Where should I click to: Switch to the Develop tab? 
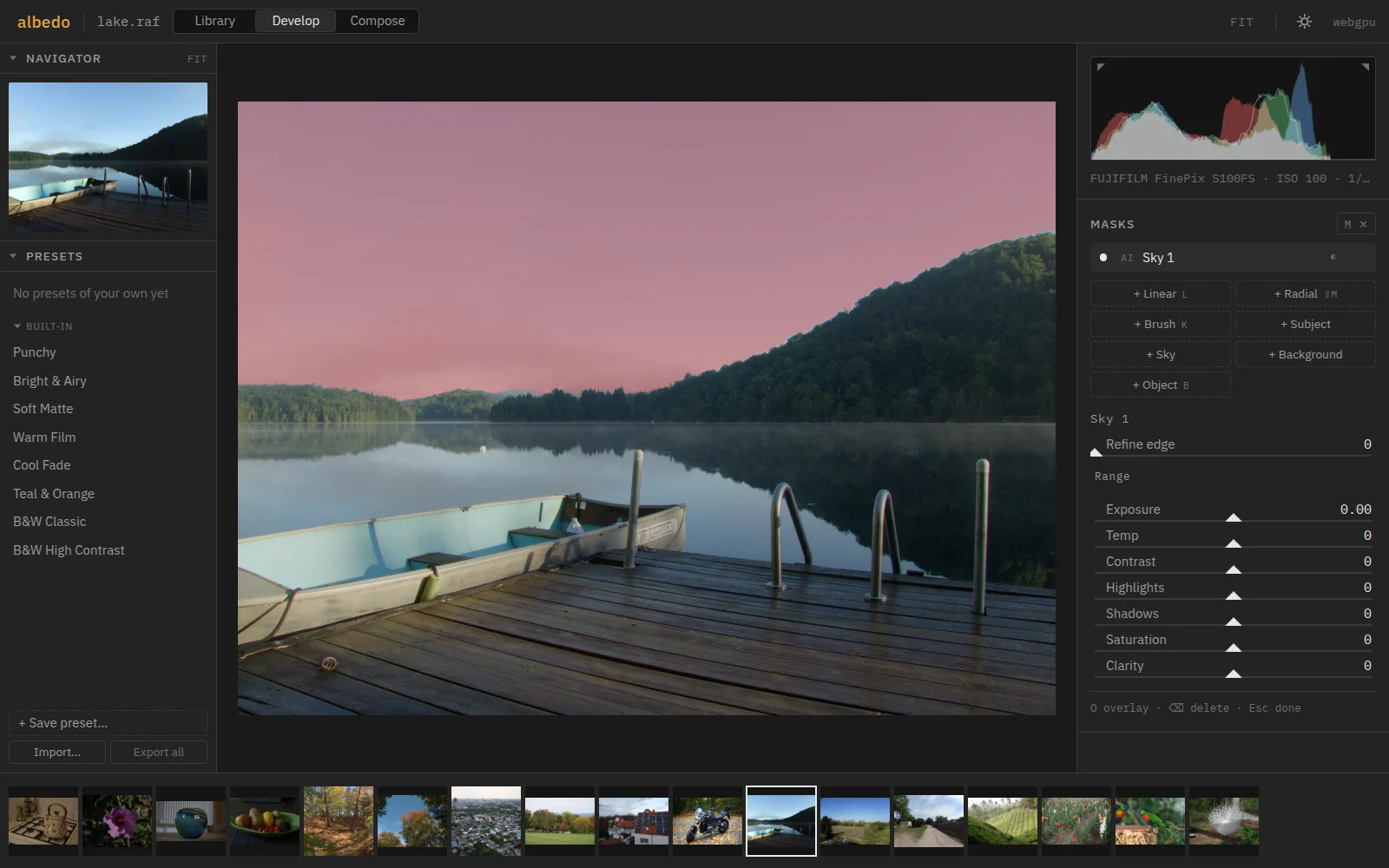[x=295, y=21]
